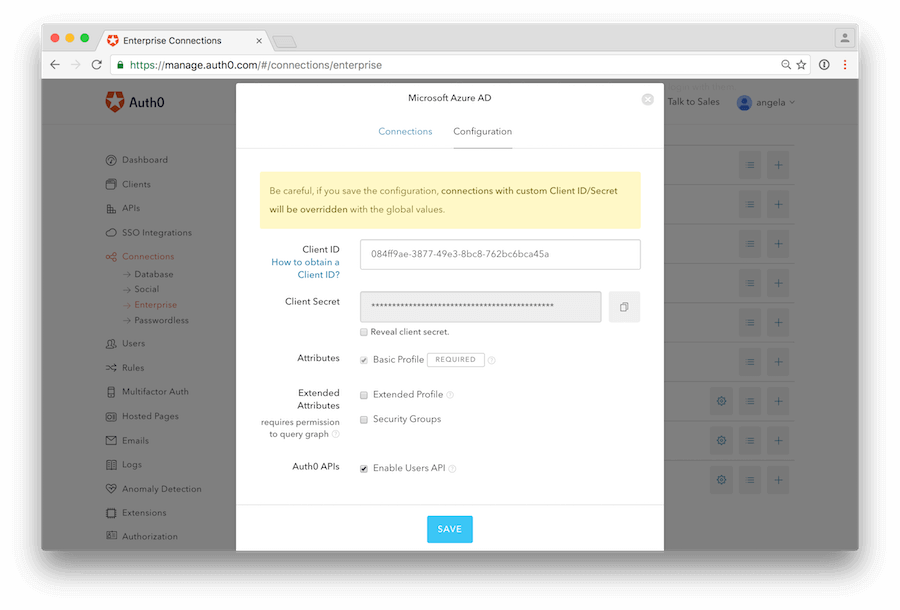Open Anomaly Detection page
This screenshot has height=610, width=900.
(x=153, y=489)
